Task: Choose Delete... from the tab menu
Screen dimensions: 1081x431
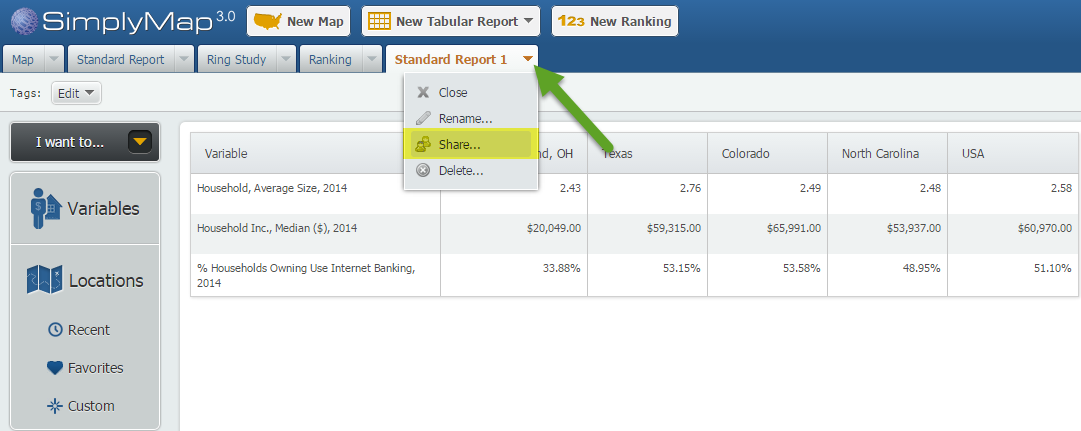Action: coord(471,170)
